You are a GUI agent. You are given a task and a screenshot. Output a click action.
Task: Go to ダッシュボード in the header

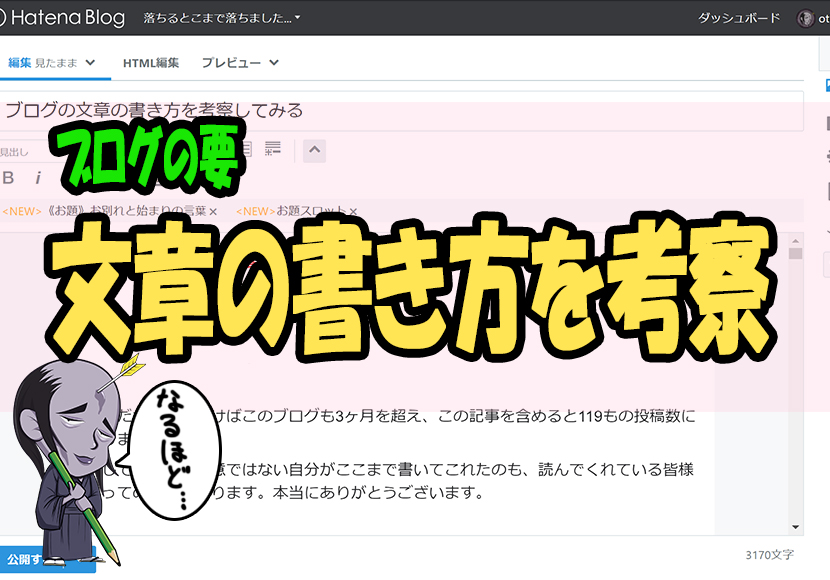(739, 17)
